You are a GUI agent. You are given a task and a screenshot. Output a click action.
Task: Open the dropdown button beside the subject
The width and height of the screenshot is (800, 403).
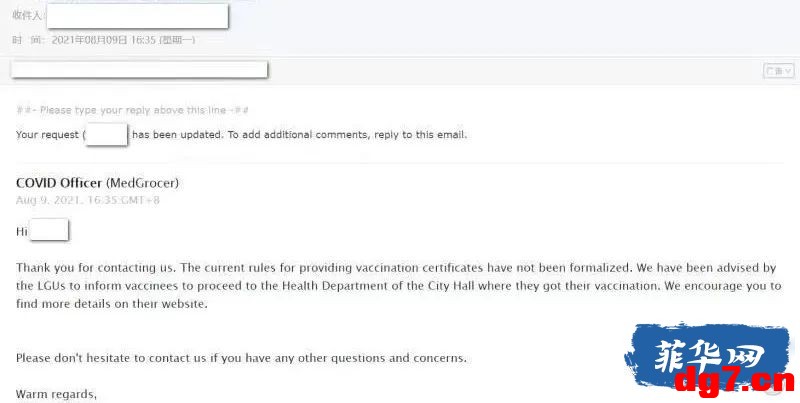[778, 71]
